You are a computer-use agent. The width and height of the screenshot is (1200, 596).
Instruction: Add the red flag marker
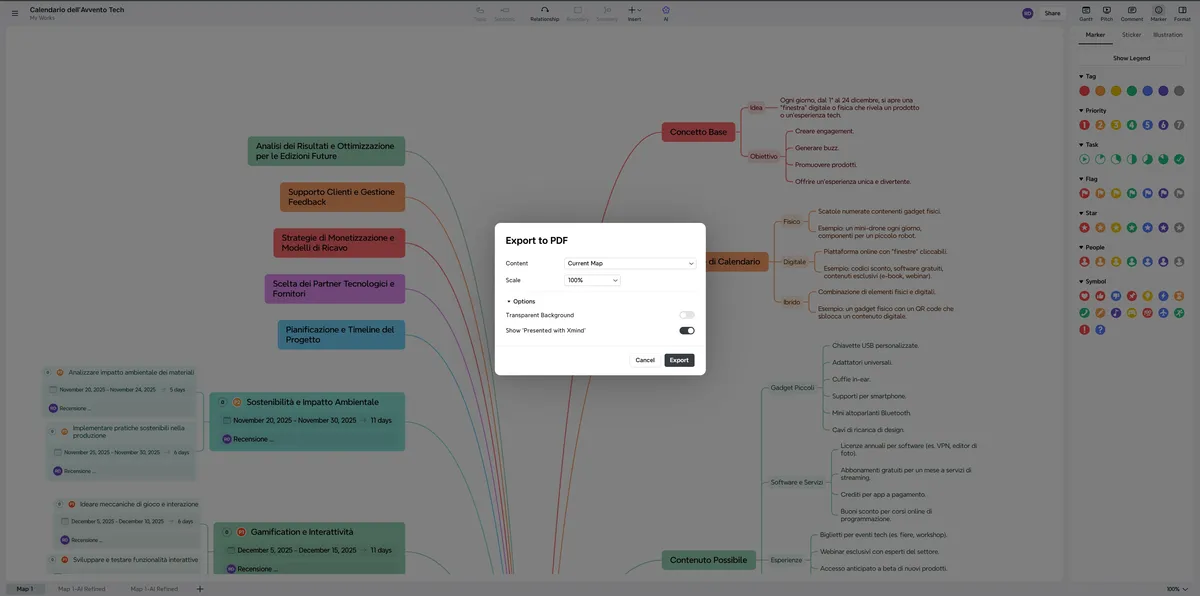pos(1084,193)
